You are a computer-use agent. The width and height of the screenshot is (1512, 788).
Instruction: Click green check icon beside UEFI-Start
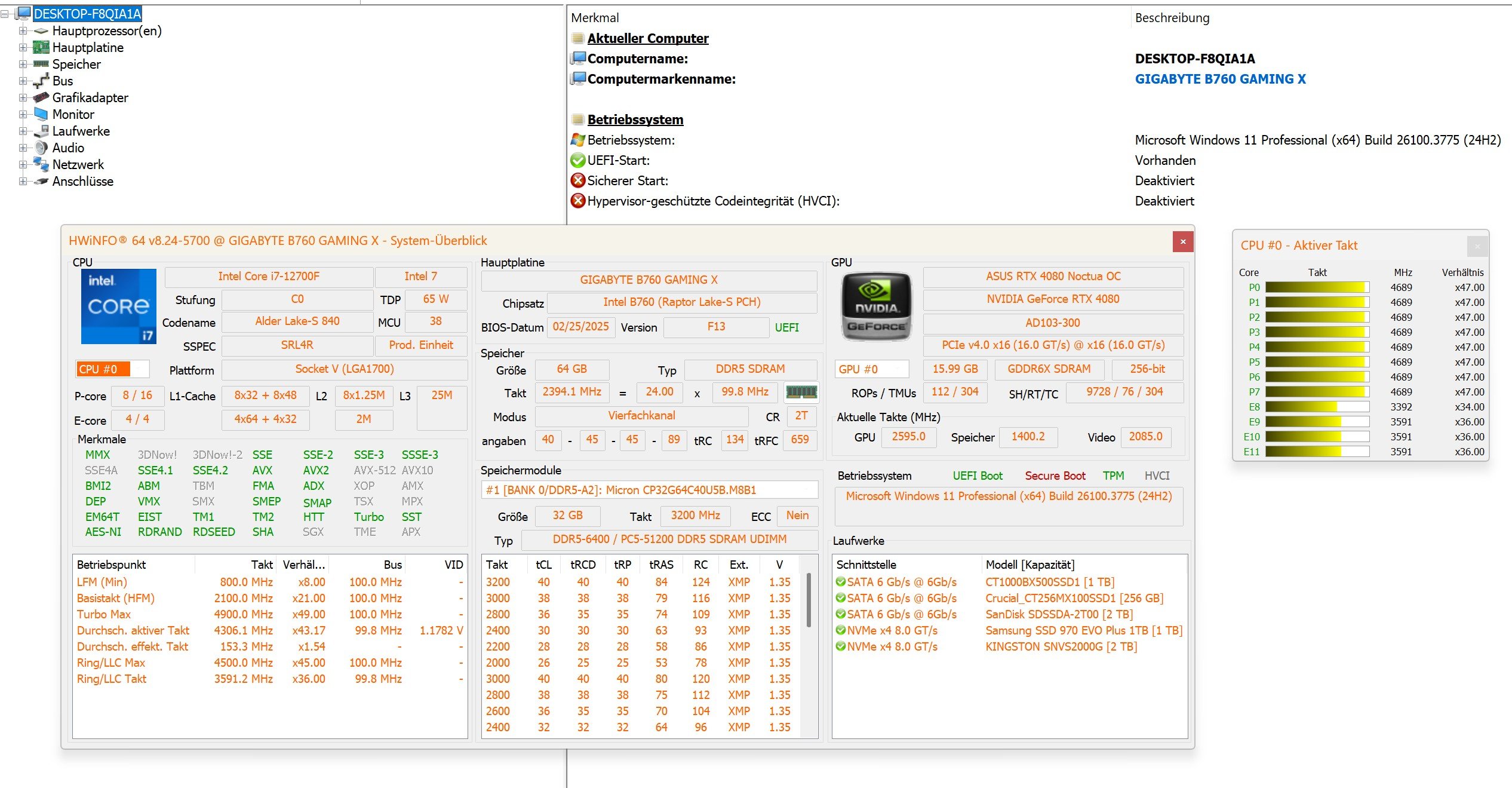coord(577,160)
